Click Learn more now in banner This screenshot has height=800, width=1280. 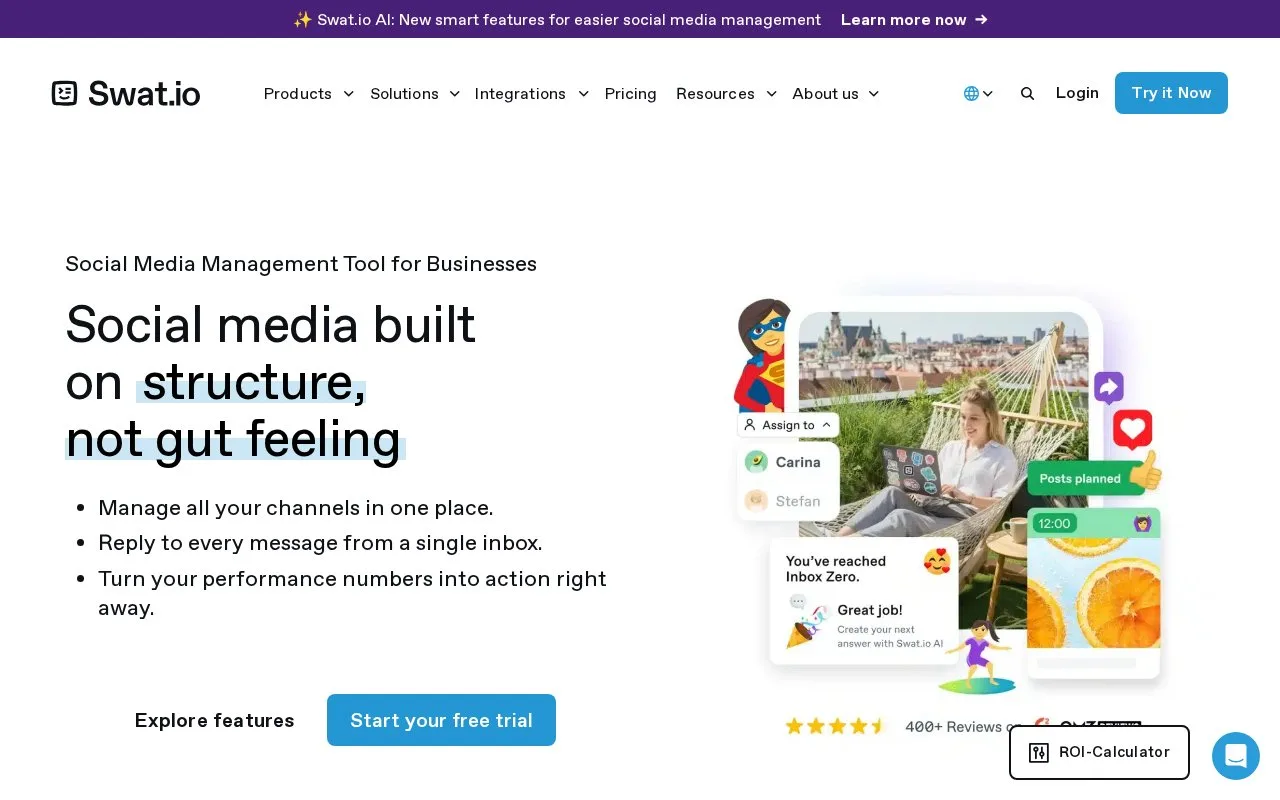click(x=914, y=19)
